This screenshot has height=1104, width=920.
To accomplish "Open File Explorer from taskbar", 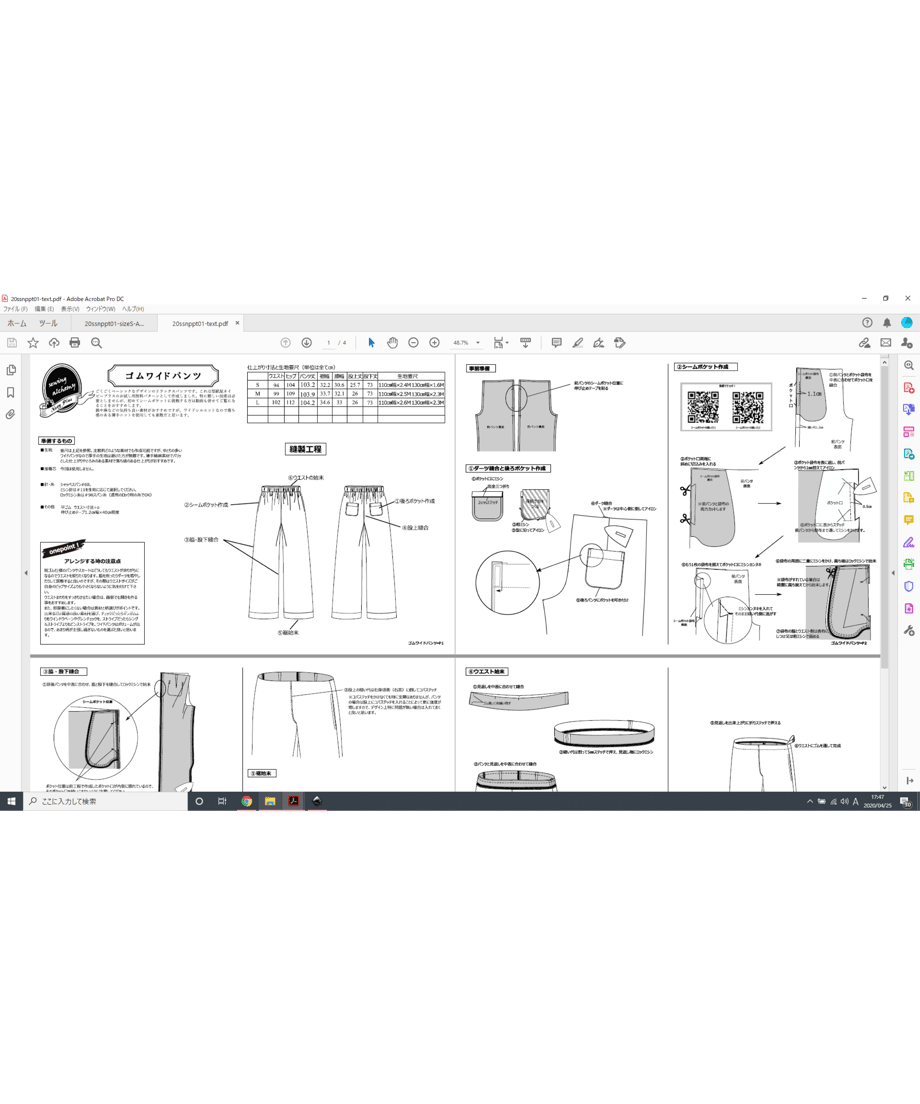I will 270,801.
